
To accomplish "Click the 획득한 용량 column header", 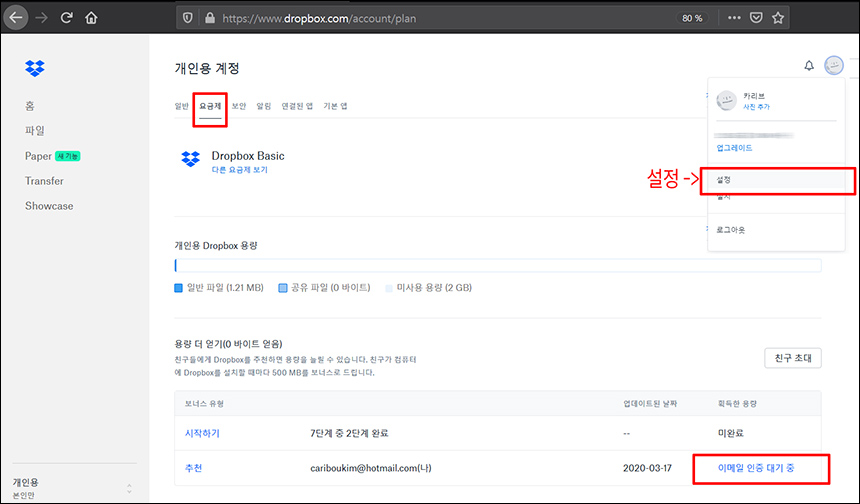I will pos(737,404).
